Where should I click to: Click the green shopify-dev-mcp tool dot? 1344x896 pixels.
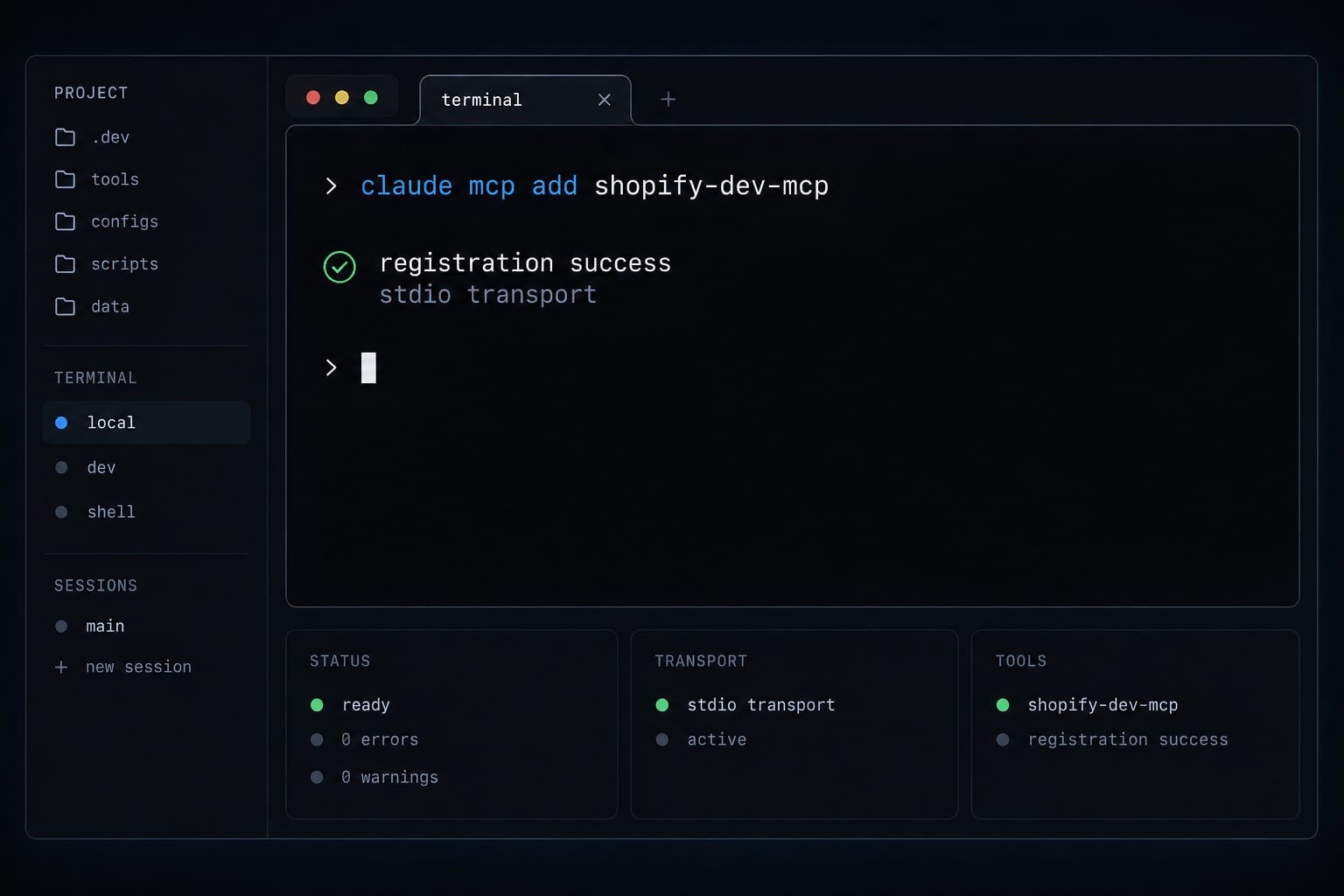[x=1003, y=705]
